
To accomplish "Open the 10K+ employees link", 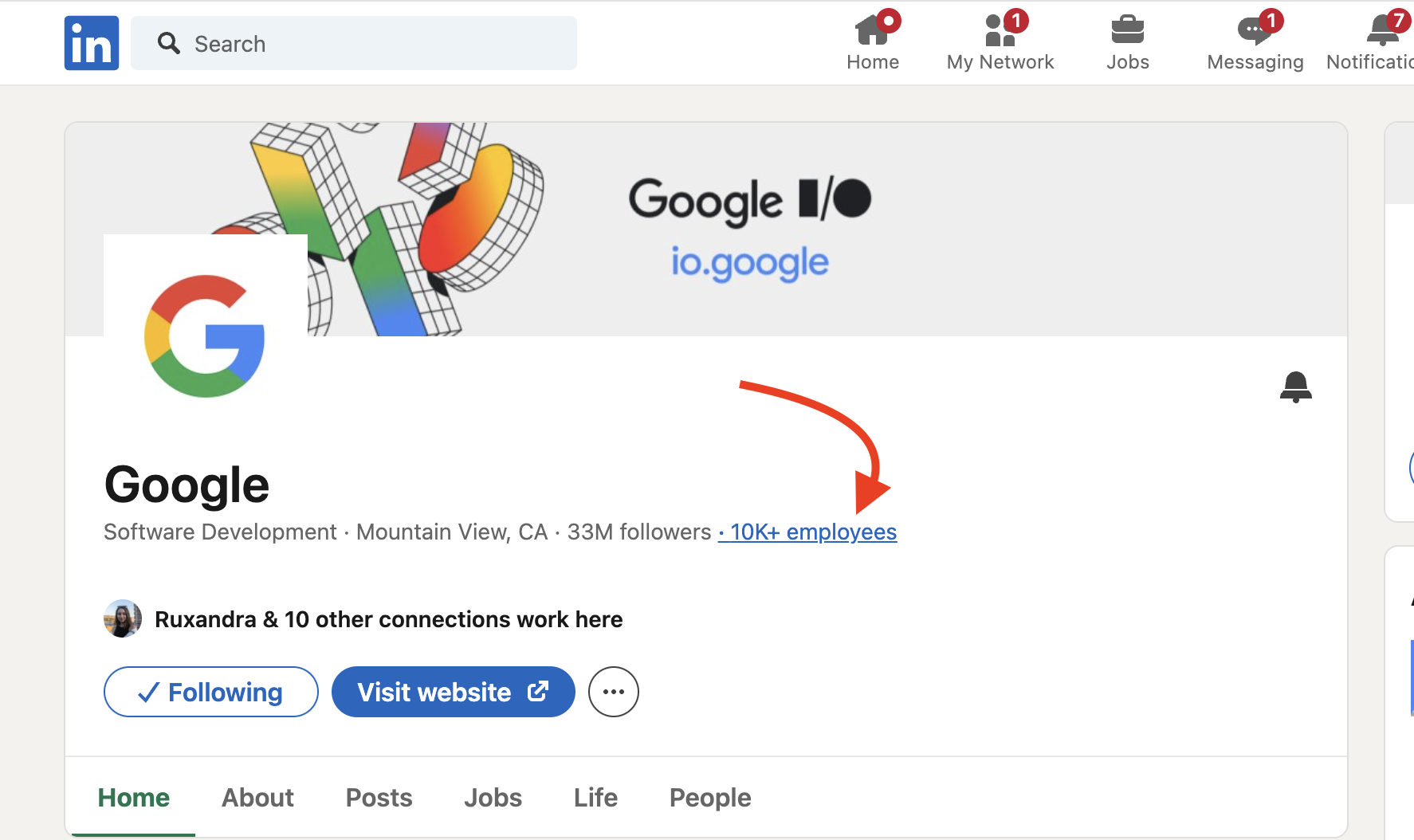I will pyautogui.click(x=807, y=532).
